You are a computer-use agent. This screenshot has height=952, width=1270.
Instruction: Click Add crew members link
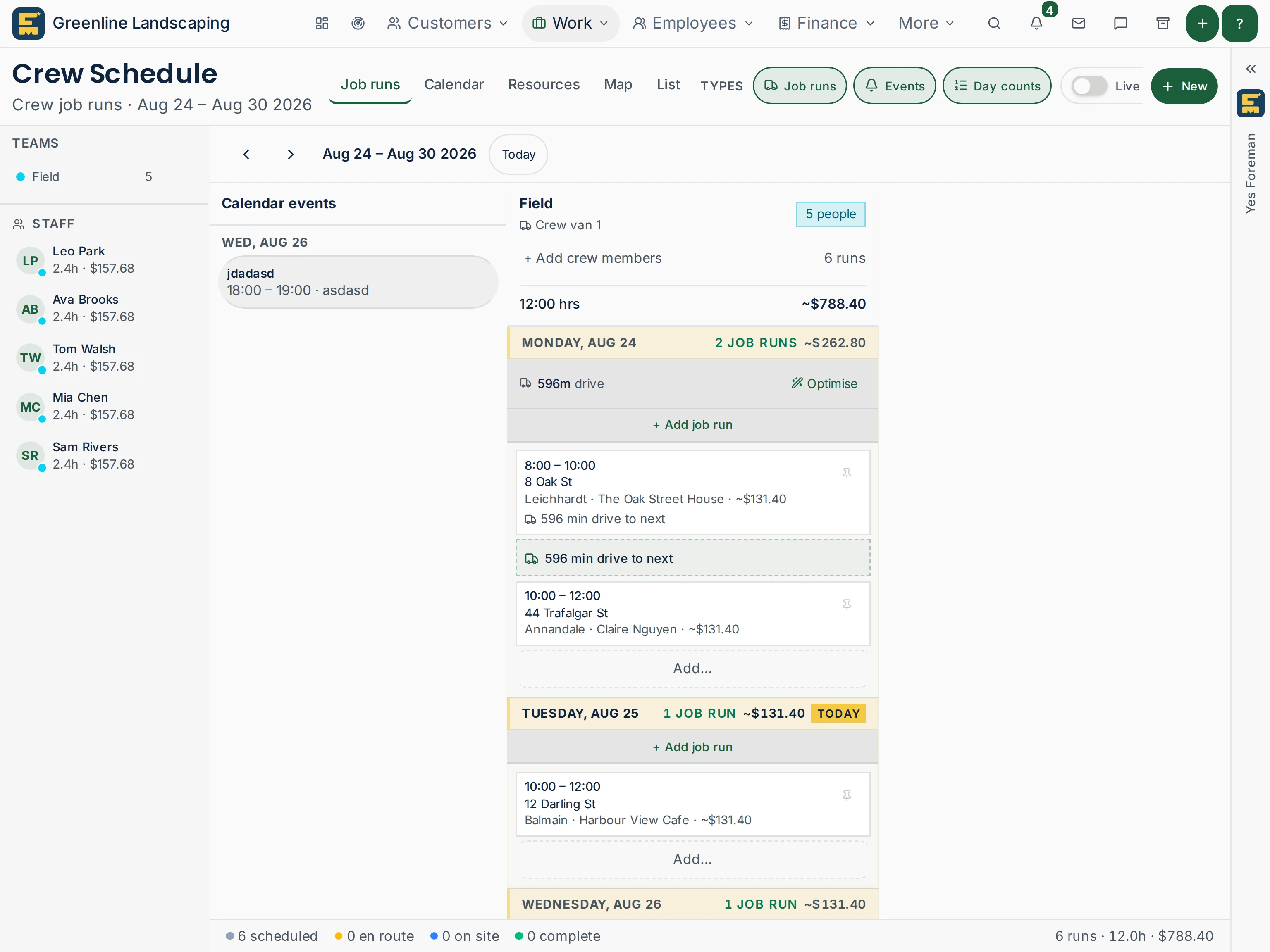pyautogui.click(x=592, y=258)
